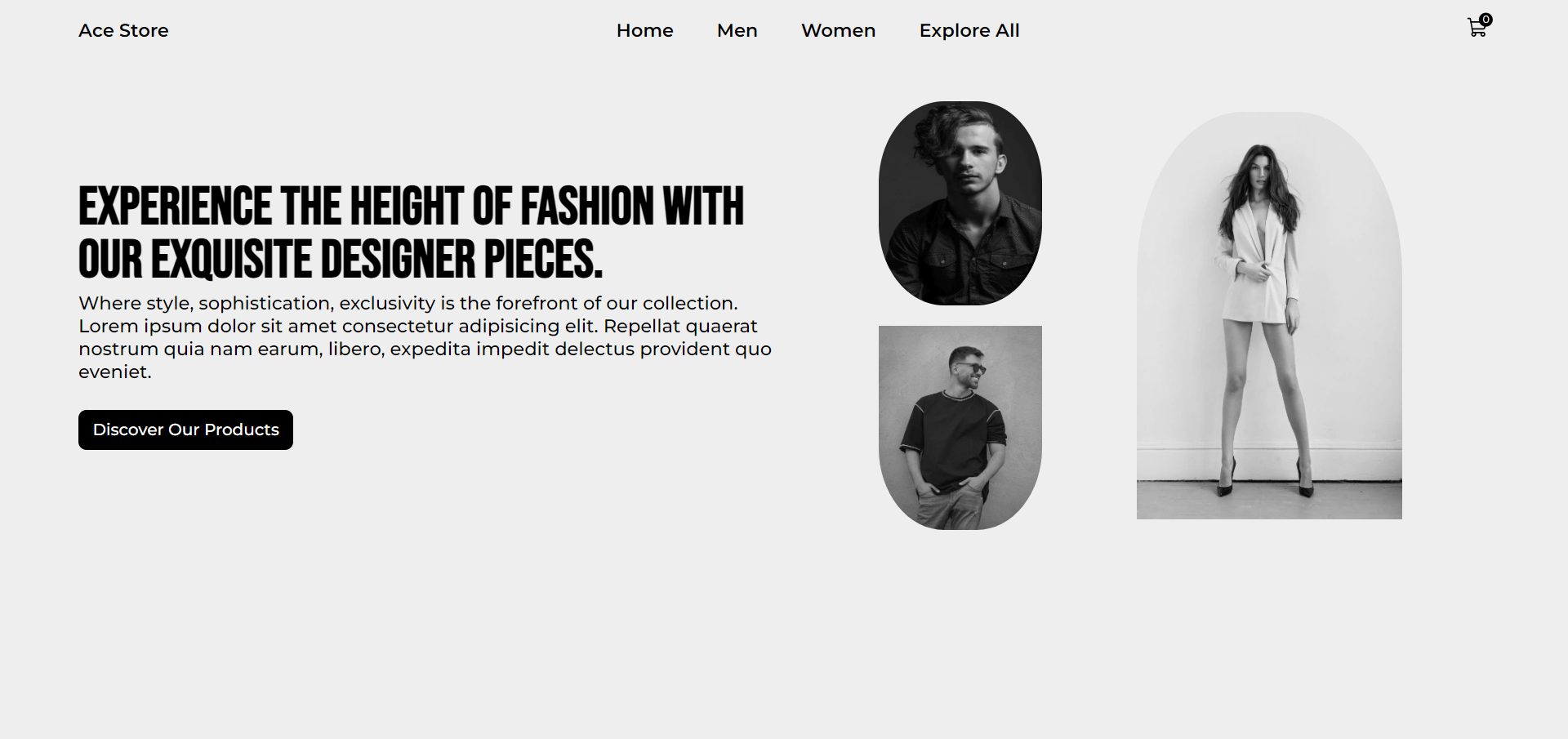Click the Ace Store brand name text
Screen dimensions: 1568x739
pos(123,30)
